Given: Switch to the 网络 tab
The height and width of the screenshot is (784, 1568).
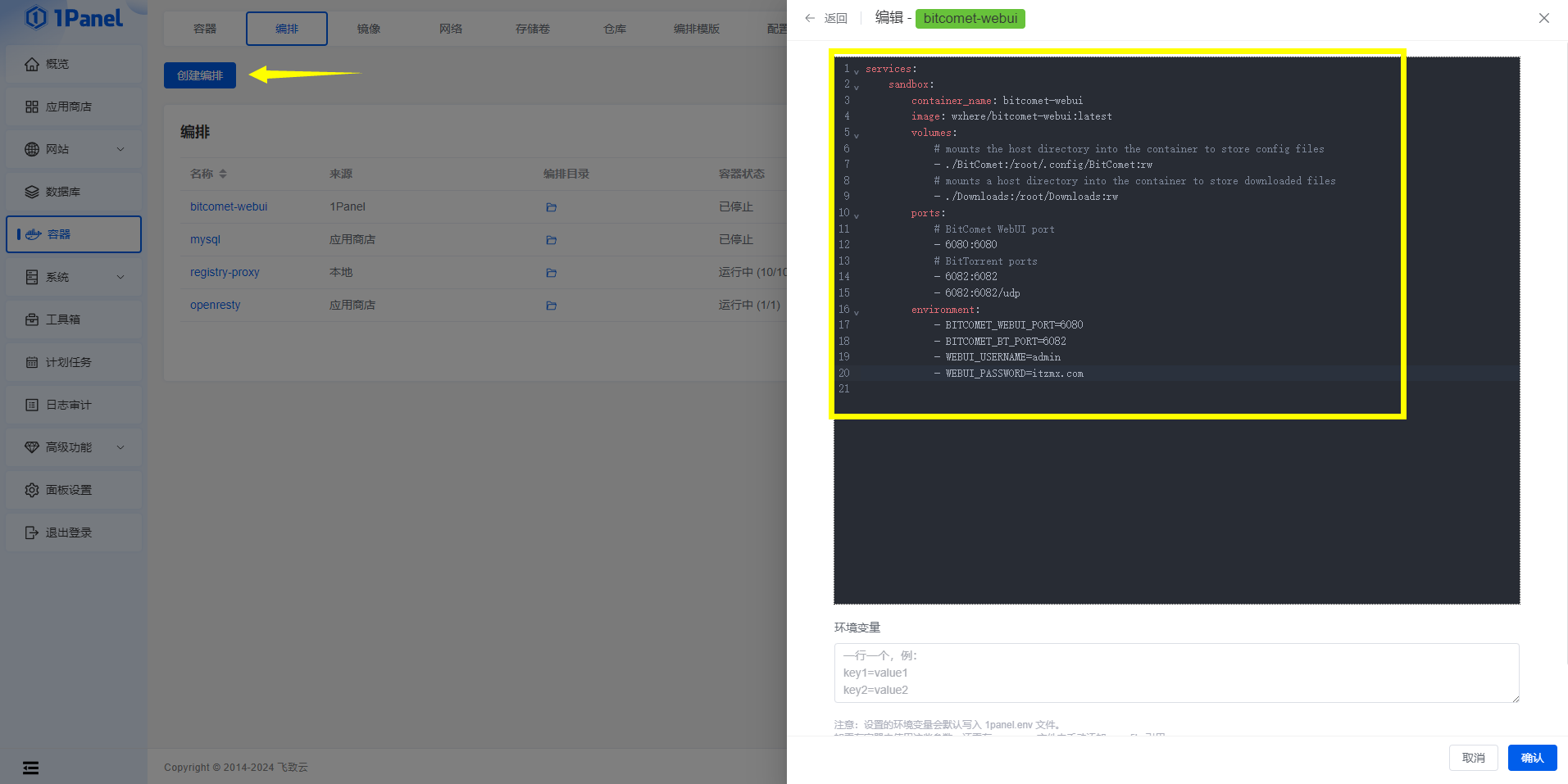Looking at the screenshot, I should 451,29.
